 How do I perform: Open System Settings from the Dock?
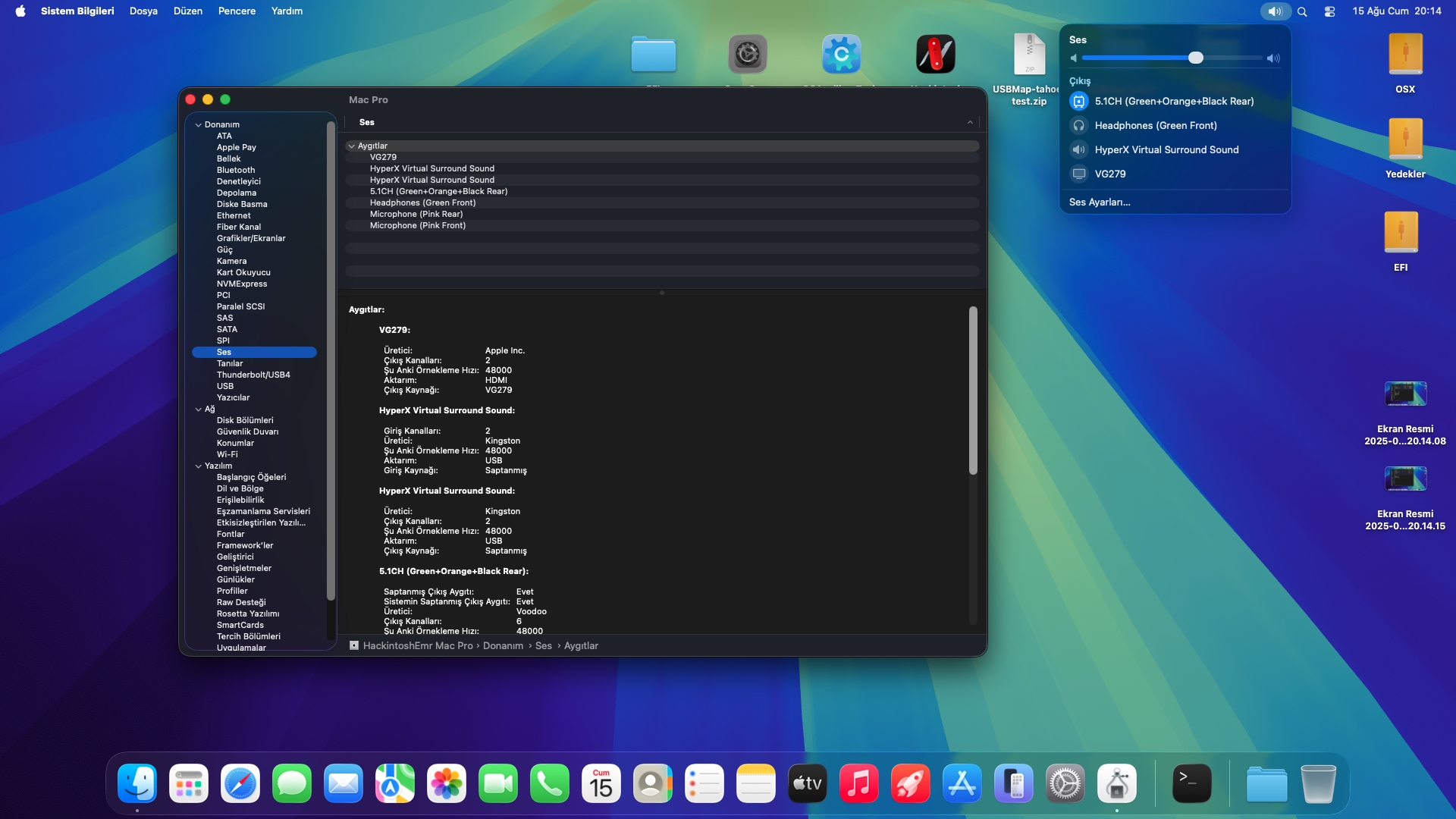pos(1065,783)
